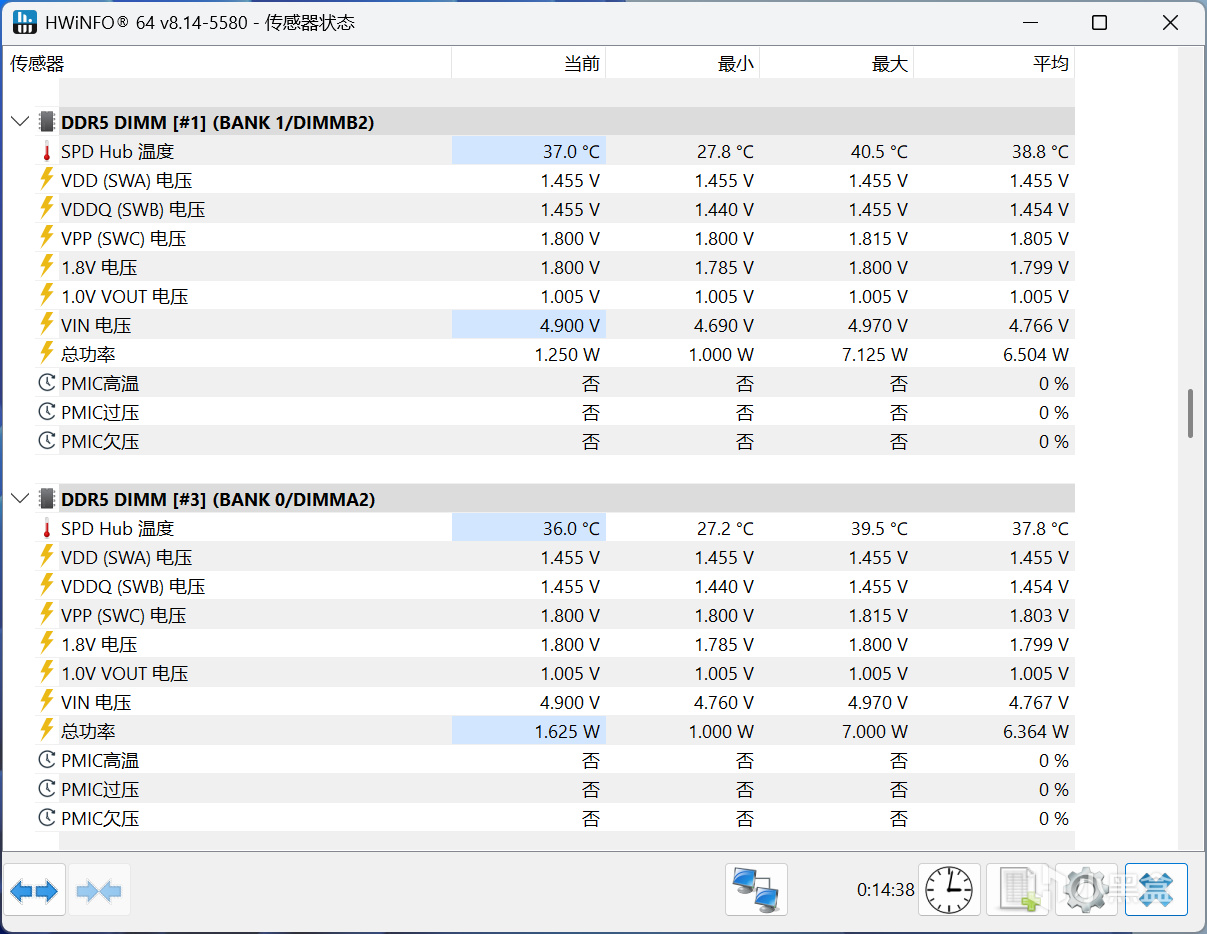
Task: Click DIMM #3 VPP average 1.803 V
Action: point(1039,615)
